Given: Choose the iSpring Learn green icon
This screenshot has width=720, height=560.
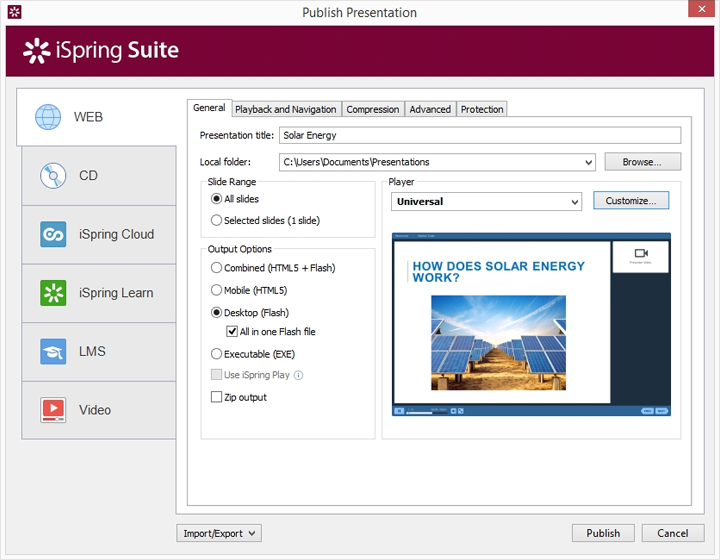Looking at the screenshot, I should click(53, 293).
